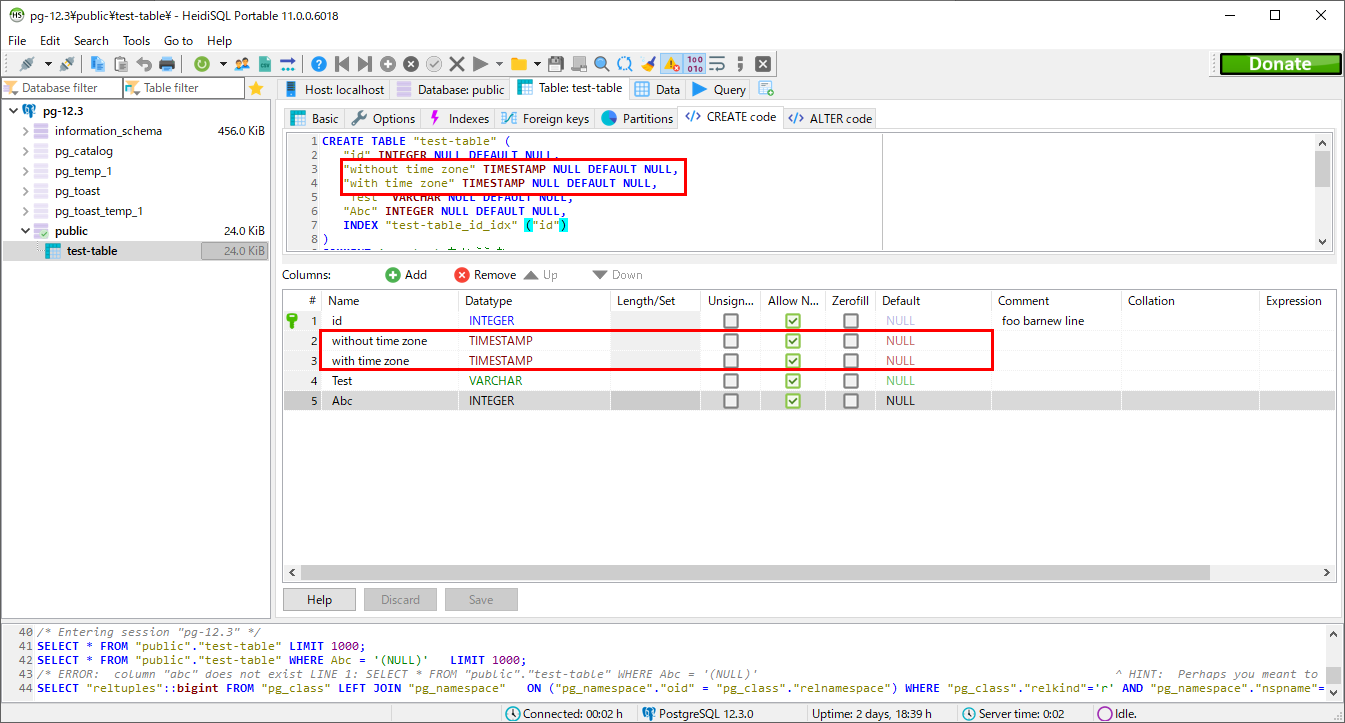Click the Undo icon
Image resolution: width=1345 pixels, height=723 pixels.
point(146,63)
